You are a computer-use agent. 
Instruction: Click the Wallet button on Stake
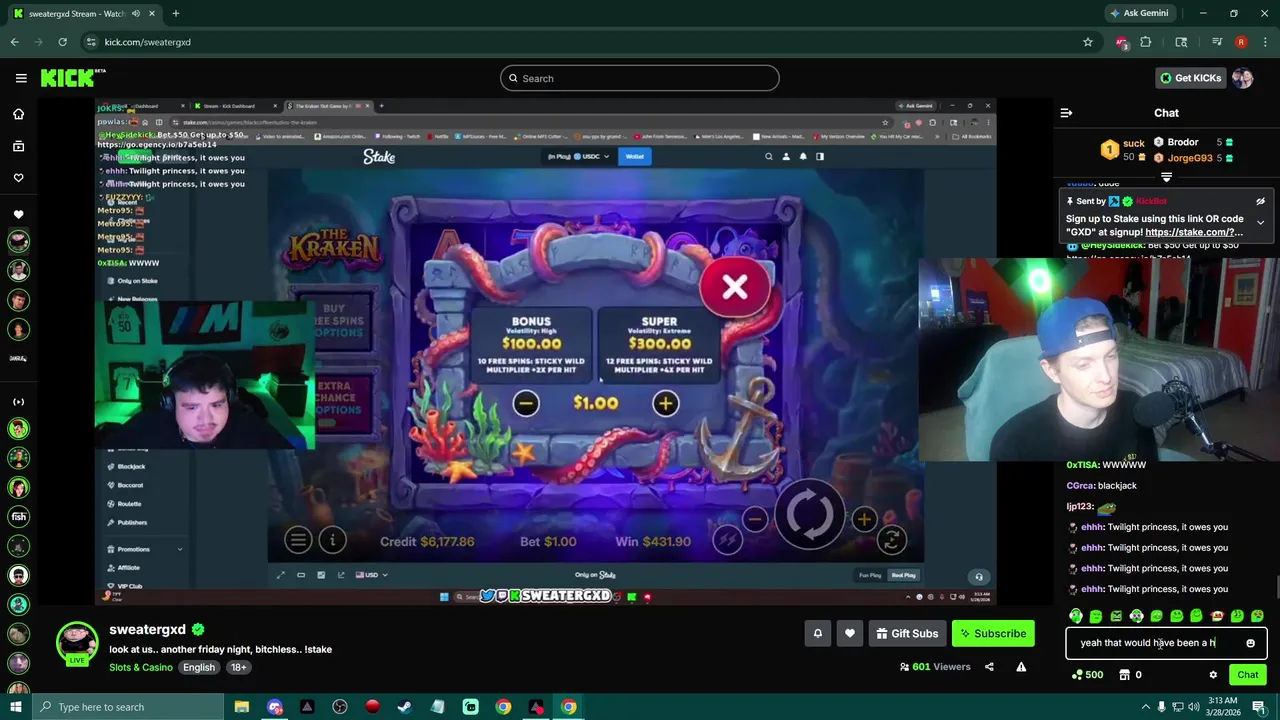(634, 156)
